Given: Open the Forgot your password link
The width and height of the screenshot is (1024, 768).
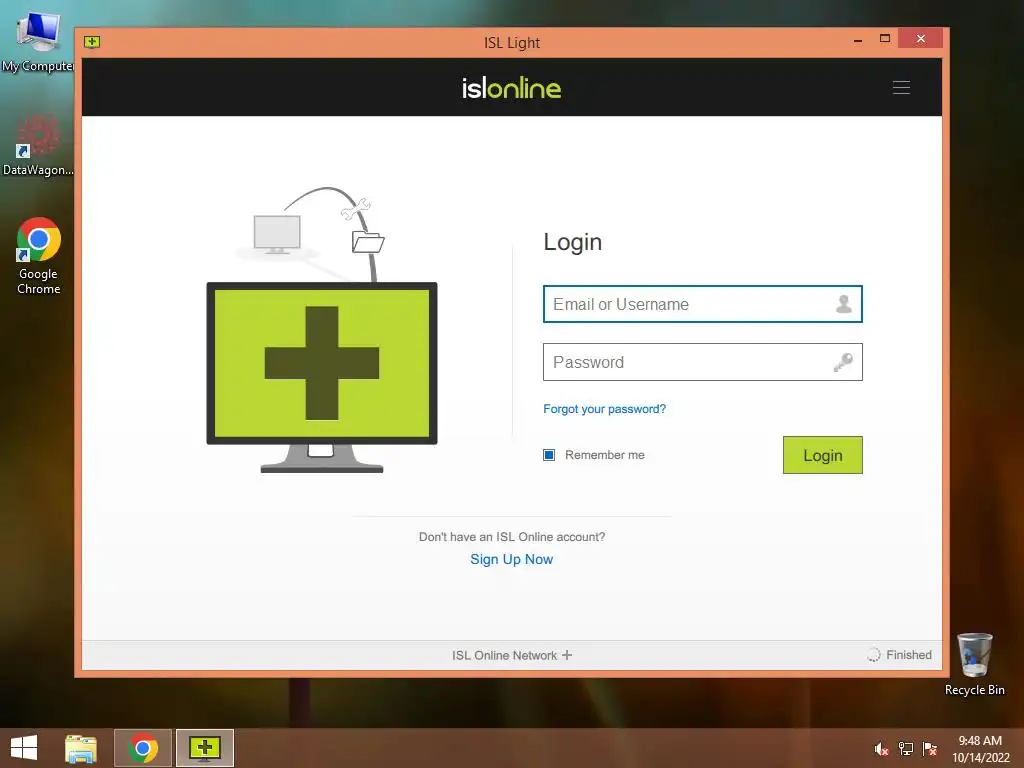Looking at the screenshot, I should point(604,409).
